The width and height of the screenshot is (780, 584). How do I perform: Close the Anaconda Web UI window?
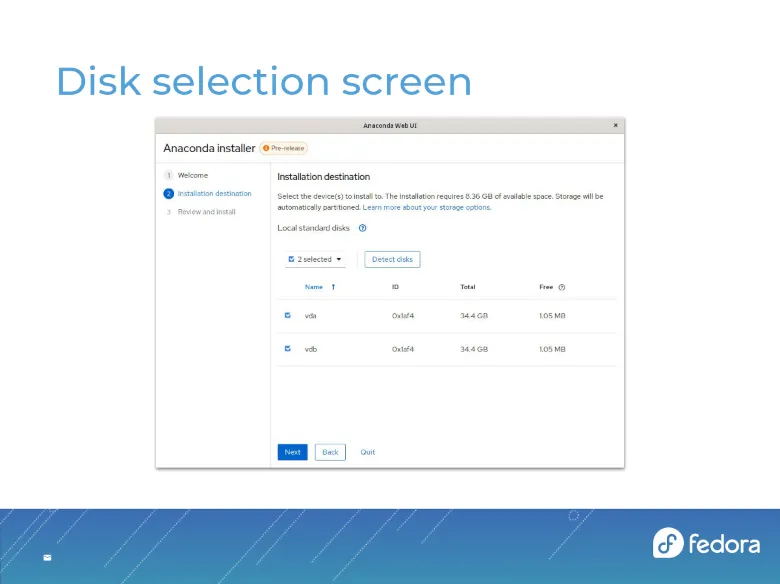(x=616, y=125)
